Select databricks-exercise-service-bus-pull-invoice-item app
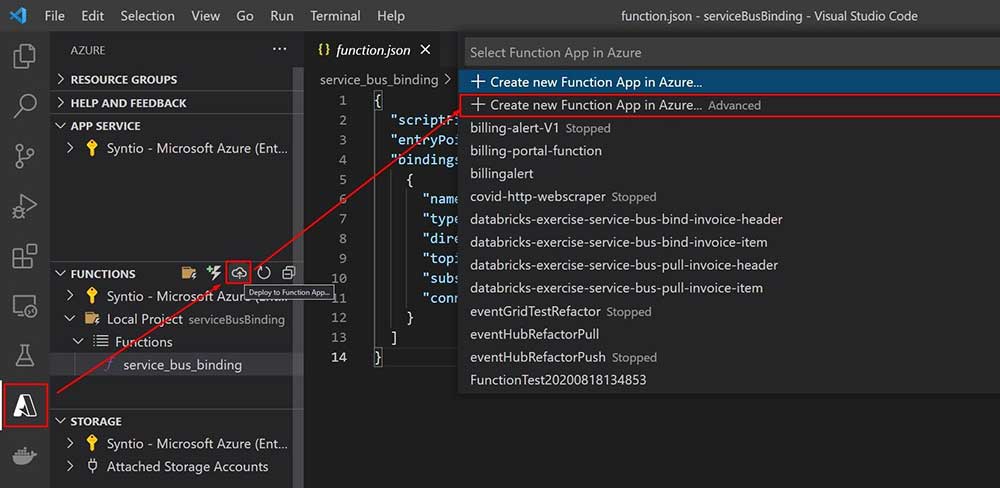The width and height of the screenshot is (1000, 488). point(729,288)
